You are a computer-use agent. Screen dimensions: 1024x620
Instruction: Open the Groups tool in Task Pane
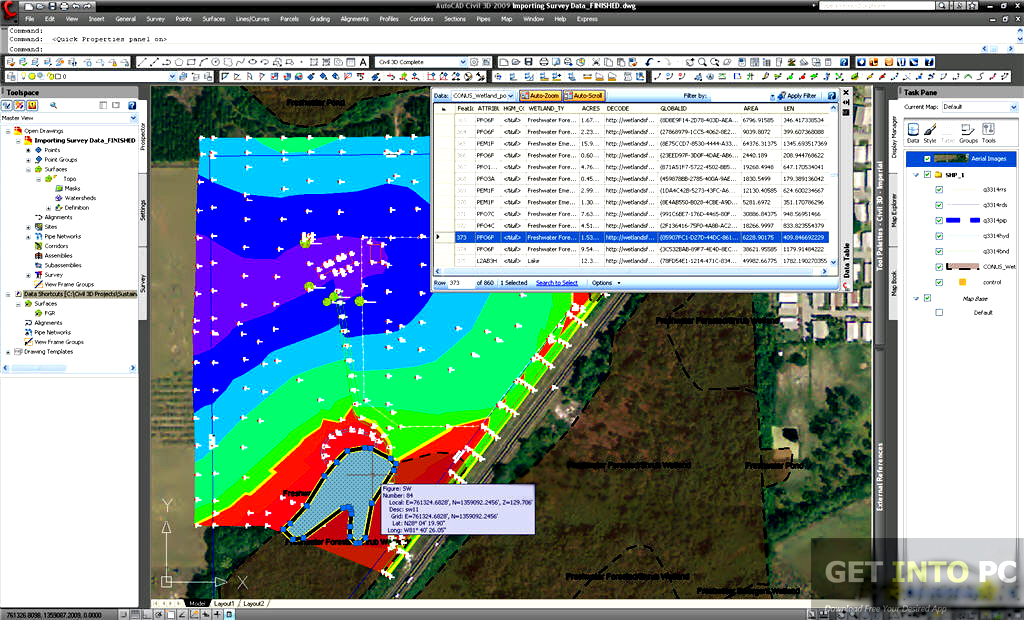(968, 133)
